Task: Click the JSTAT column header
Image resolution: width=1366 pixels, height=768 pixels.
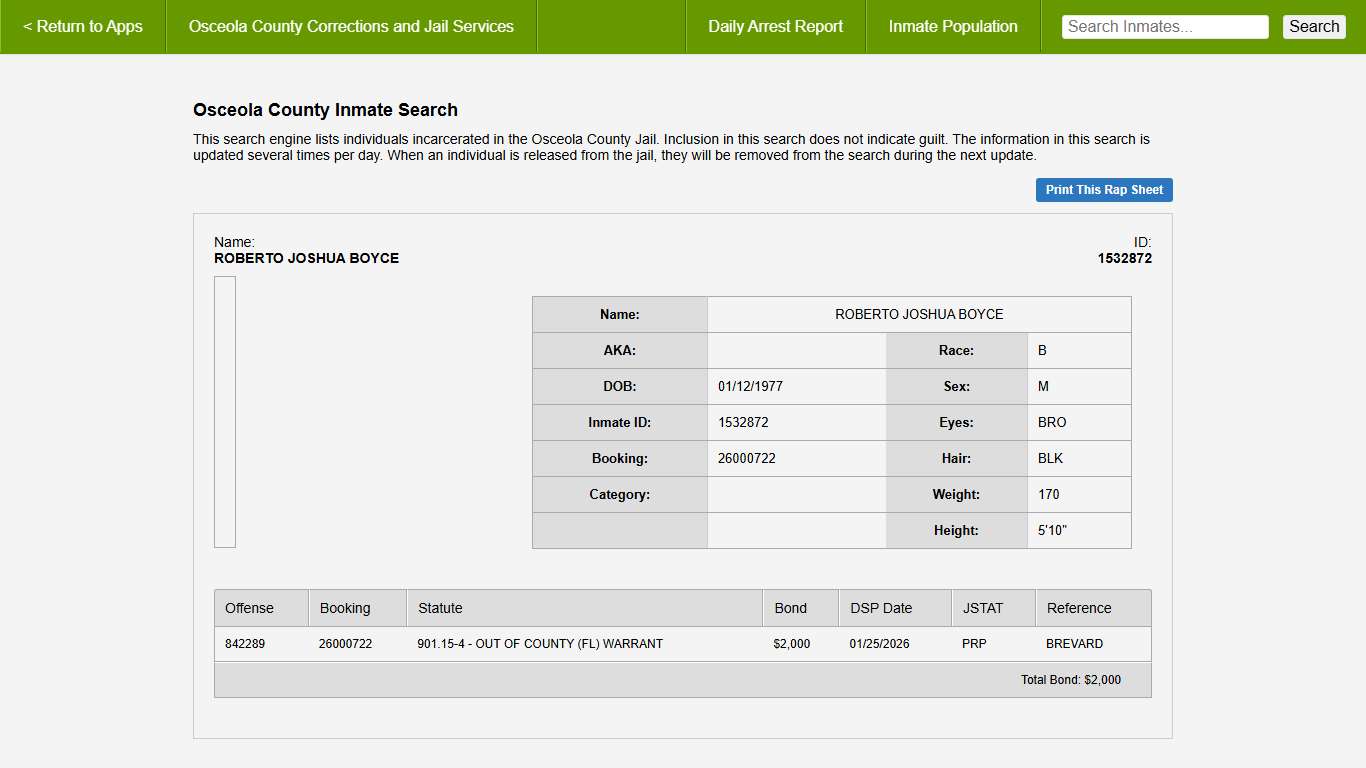Action: pyautogui.click(x=982, y=608)
